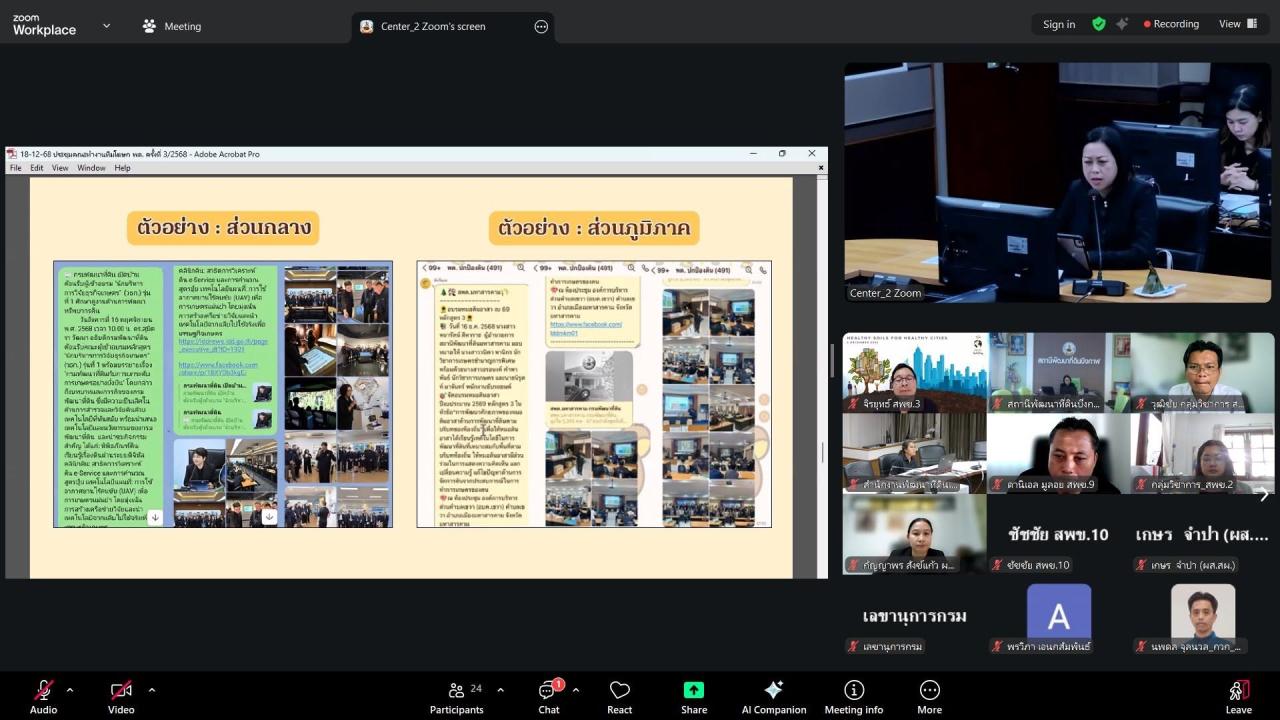Open AI Companion

[x=773, y=696]
